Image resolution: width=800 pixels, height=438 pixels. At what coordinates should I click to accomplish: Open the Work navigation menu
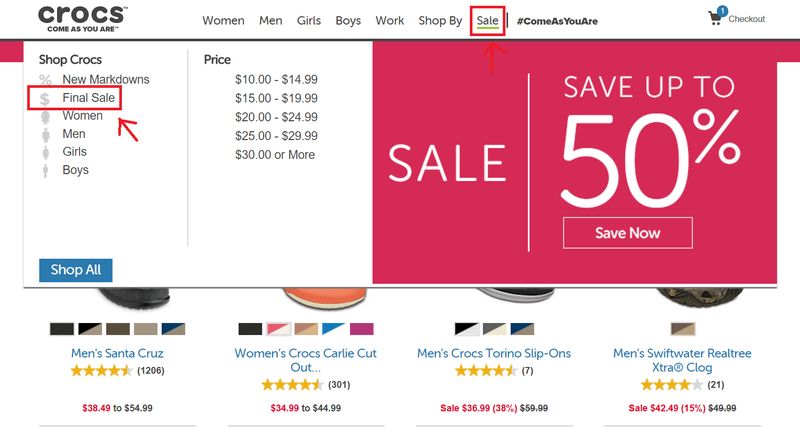[390, 21]
